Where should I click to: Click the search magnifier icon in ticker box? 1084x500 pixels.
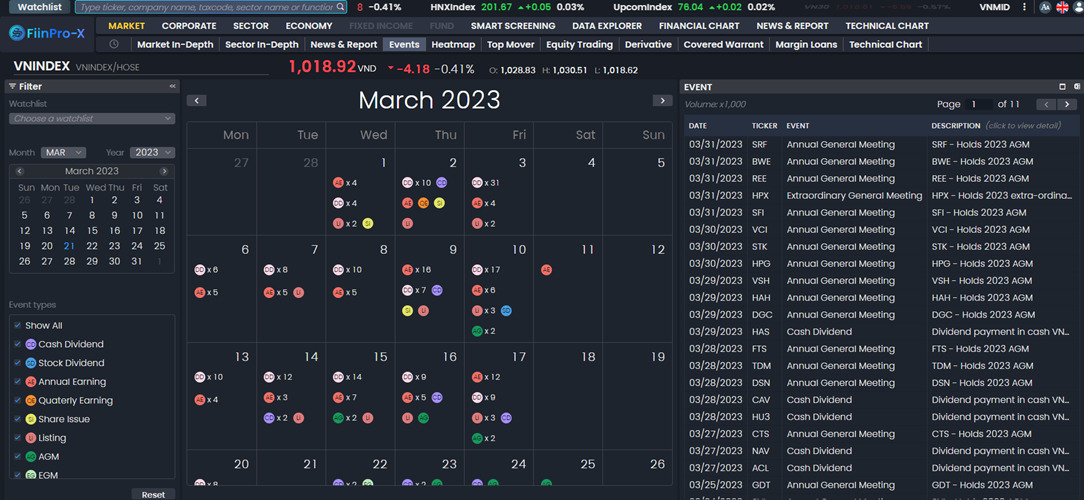(x=340, y=7)
